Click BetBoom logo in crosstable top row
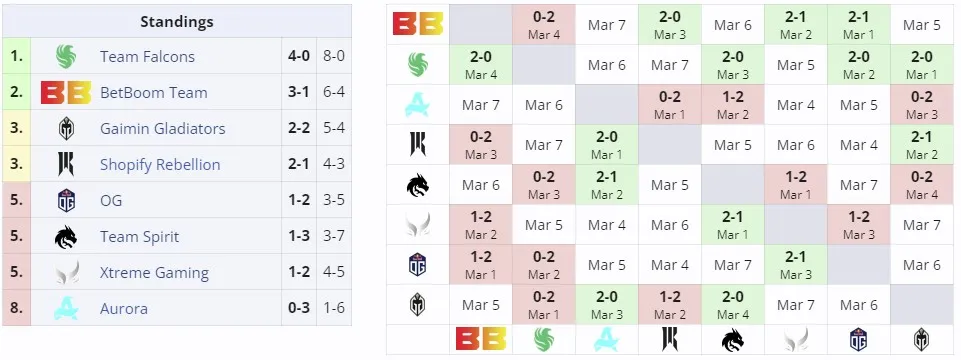Viewport: 961px width, 360px height. (417, 25)
